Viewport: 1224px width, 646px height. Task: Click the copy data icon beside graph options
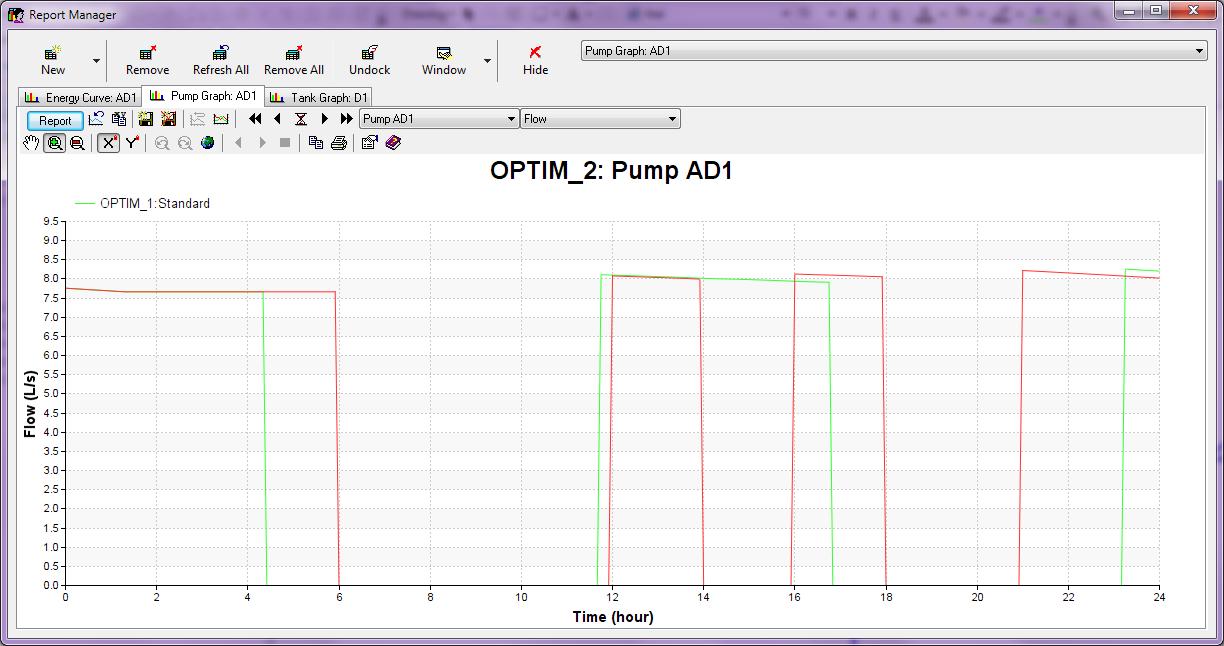pyautogui.click(x=119, y=119)
